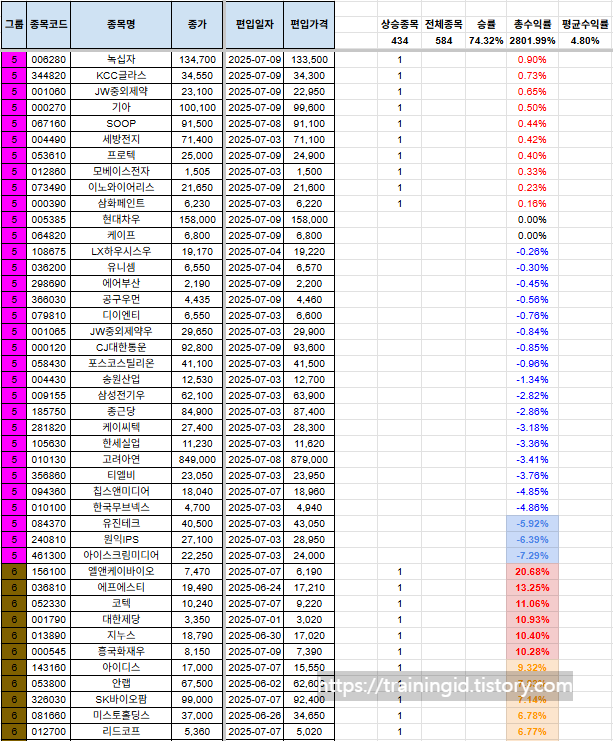Select the 에프에스티 name cell

(x=121, y=588)
